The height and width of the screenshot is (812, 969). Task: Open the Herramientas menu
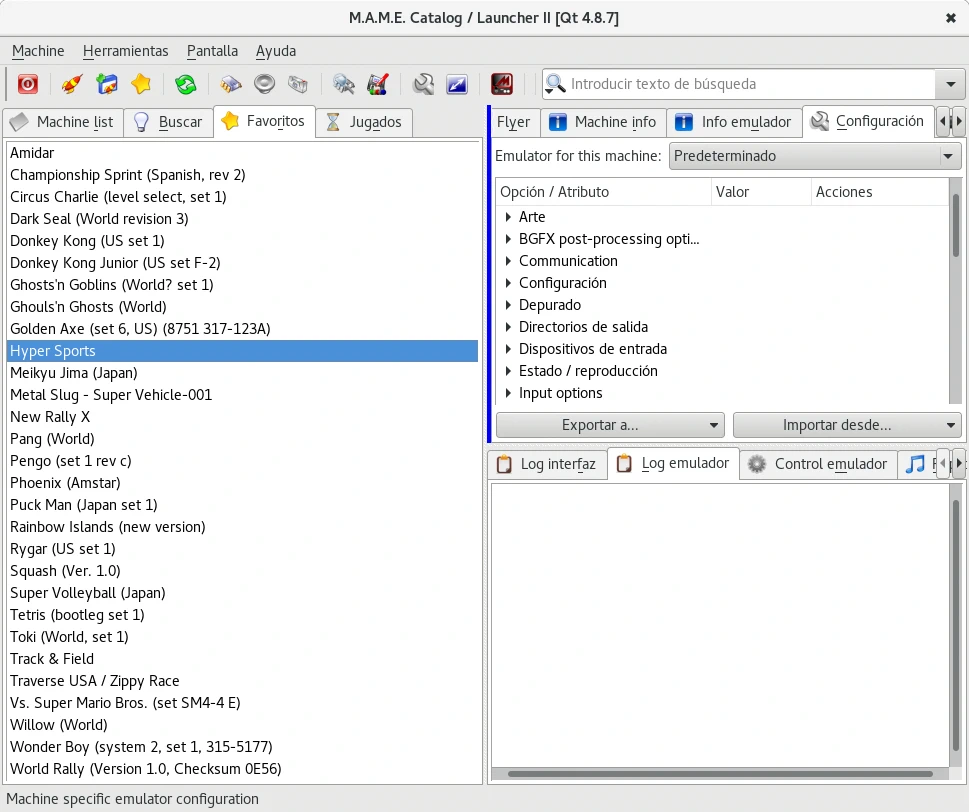coord(125,51)
